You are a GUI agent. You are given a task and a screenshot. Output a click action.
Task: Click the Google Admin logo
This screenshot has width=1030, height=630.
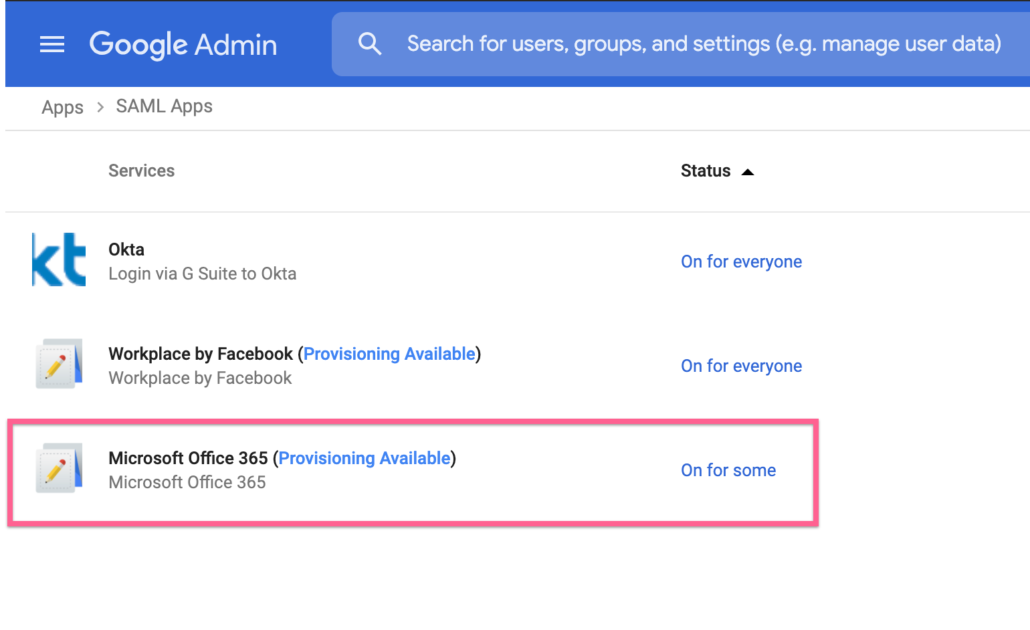(183, 45)
